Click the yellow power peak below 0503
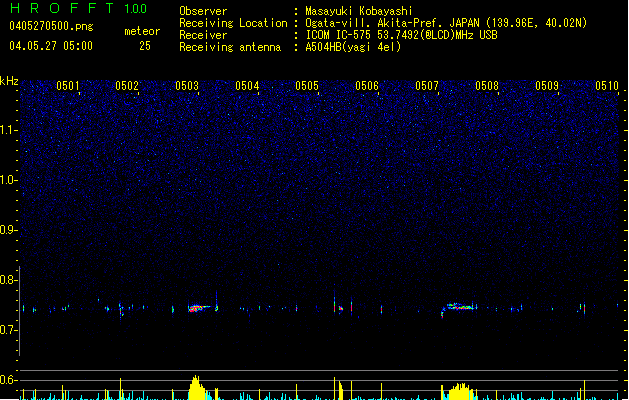The height and width of the screenshot is (400, 629). 197,388
